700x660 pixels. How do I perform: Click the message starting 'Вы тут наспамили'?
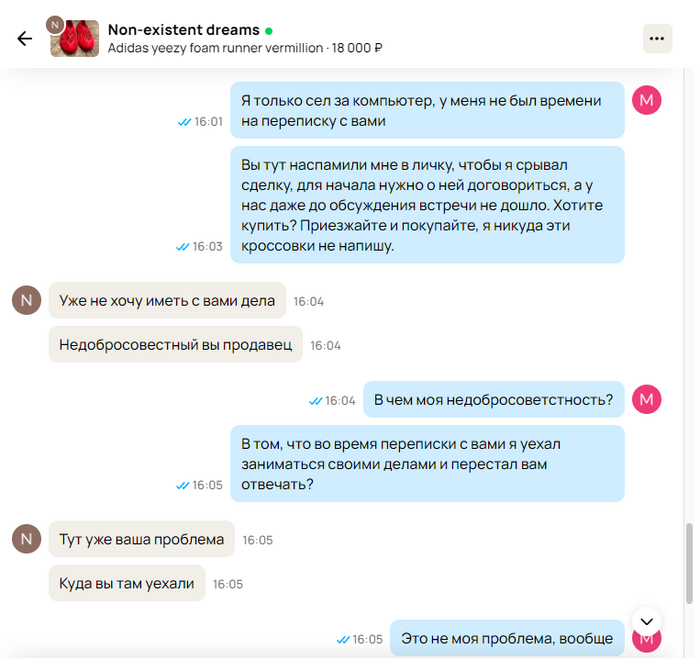pyautogui.click(x=427, y=205)
